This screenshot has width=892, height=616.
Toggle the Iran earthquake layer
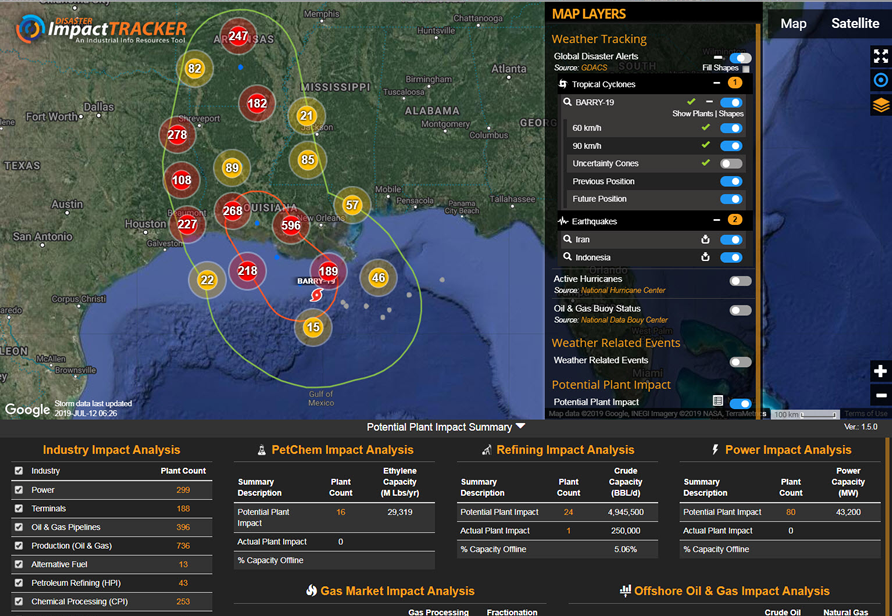click(x=731, y=239)
